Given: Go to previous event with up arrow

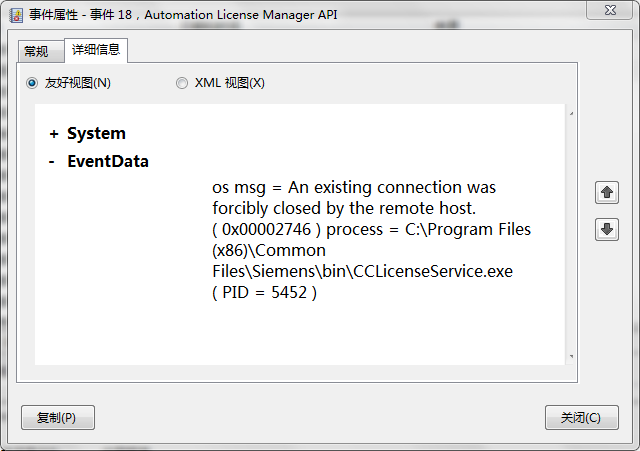Looking at the screenshot, I should click(606, 191).
